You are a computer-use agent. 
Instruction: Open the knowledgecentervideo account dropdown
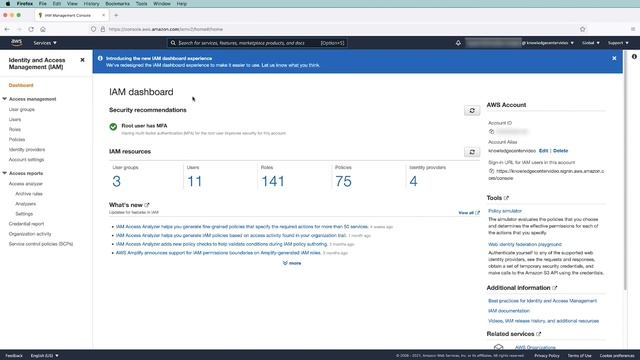click(547, 43)
